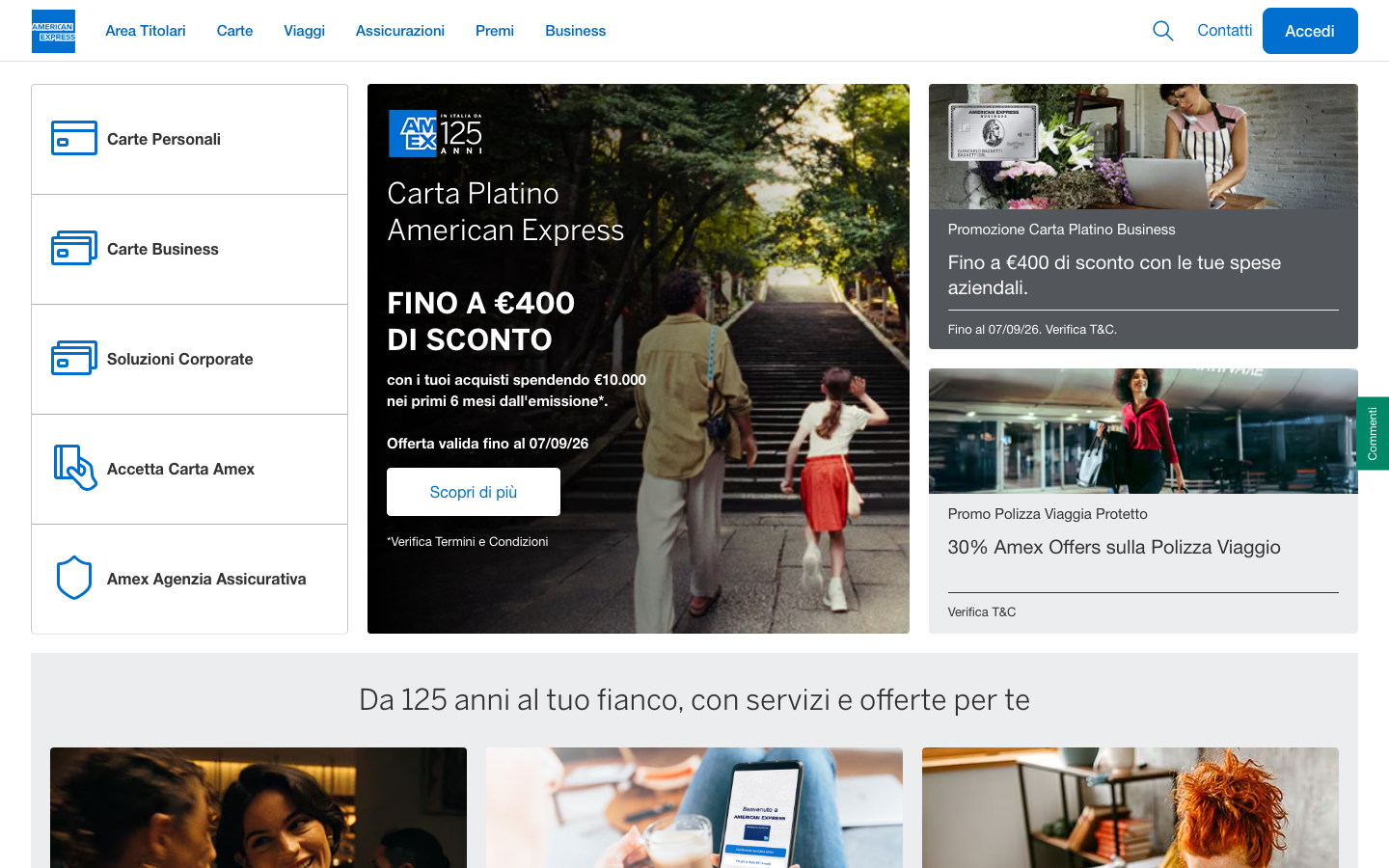1389x868 pixels.
Task: Open the search magnifier icon
Action: 1162,31
